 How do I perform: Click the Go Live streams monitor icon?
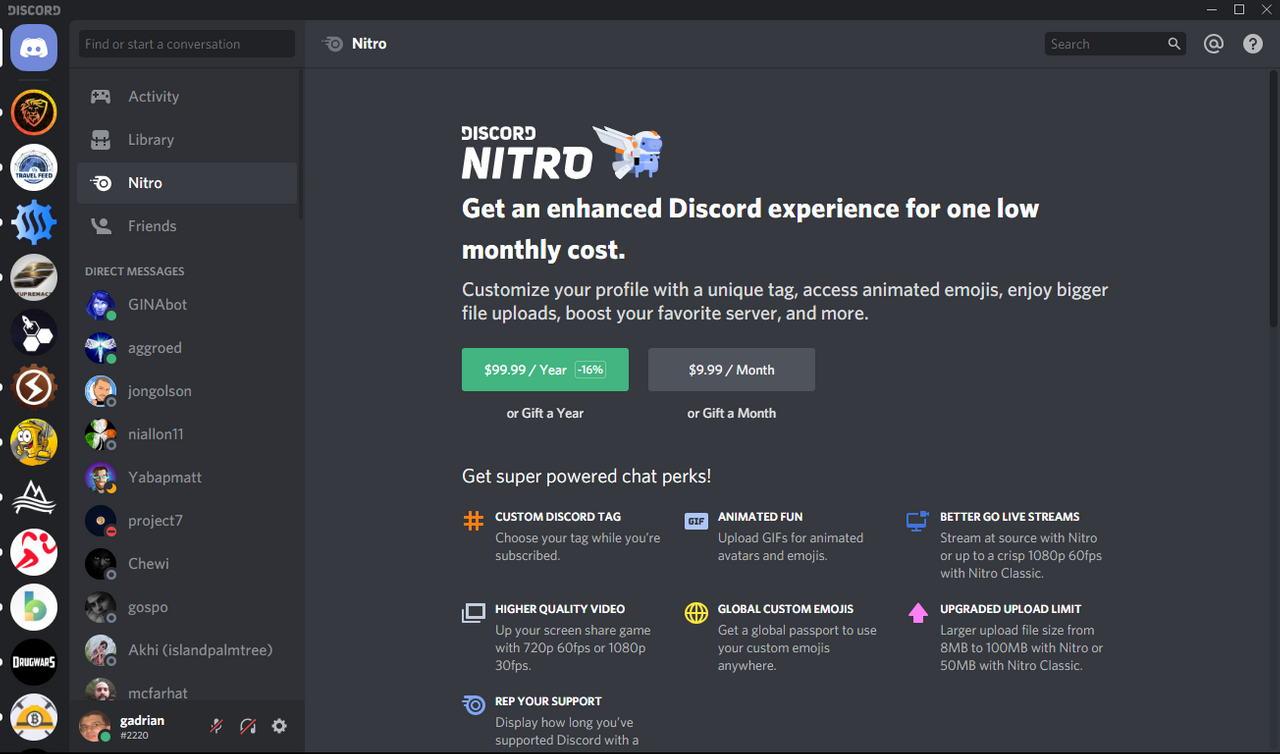[918, 521]
